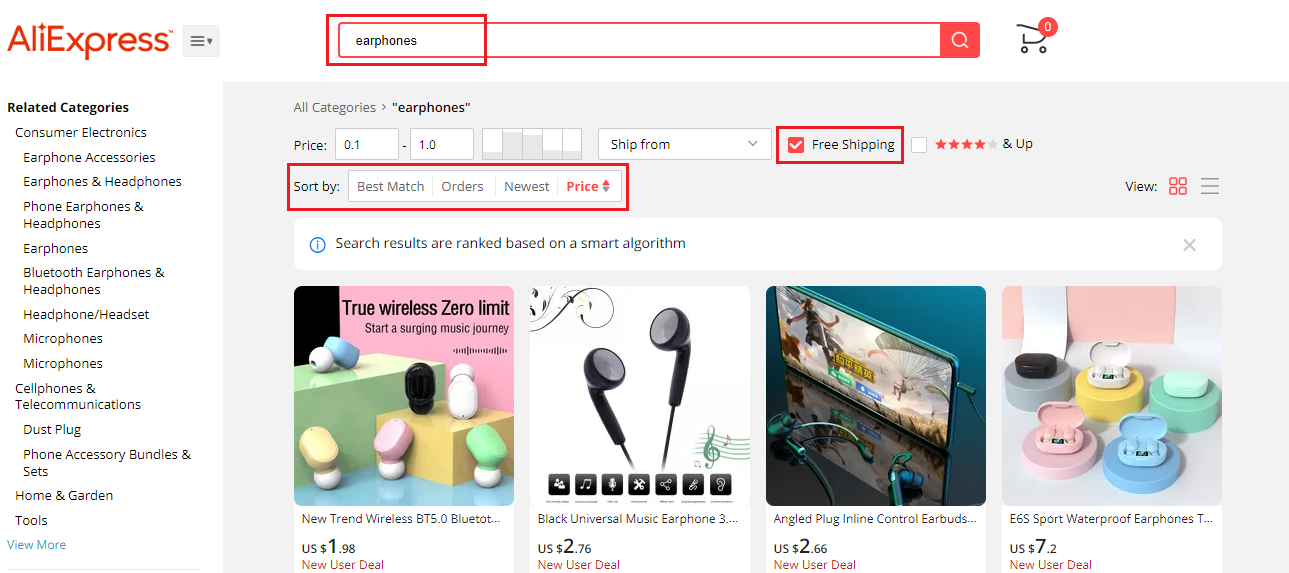The height and width of the screenshot is (573, 1289).
Task: Open Angled Plug Inline Control Earbuds title
Action: (x=874, y=519)
